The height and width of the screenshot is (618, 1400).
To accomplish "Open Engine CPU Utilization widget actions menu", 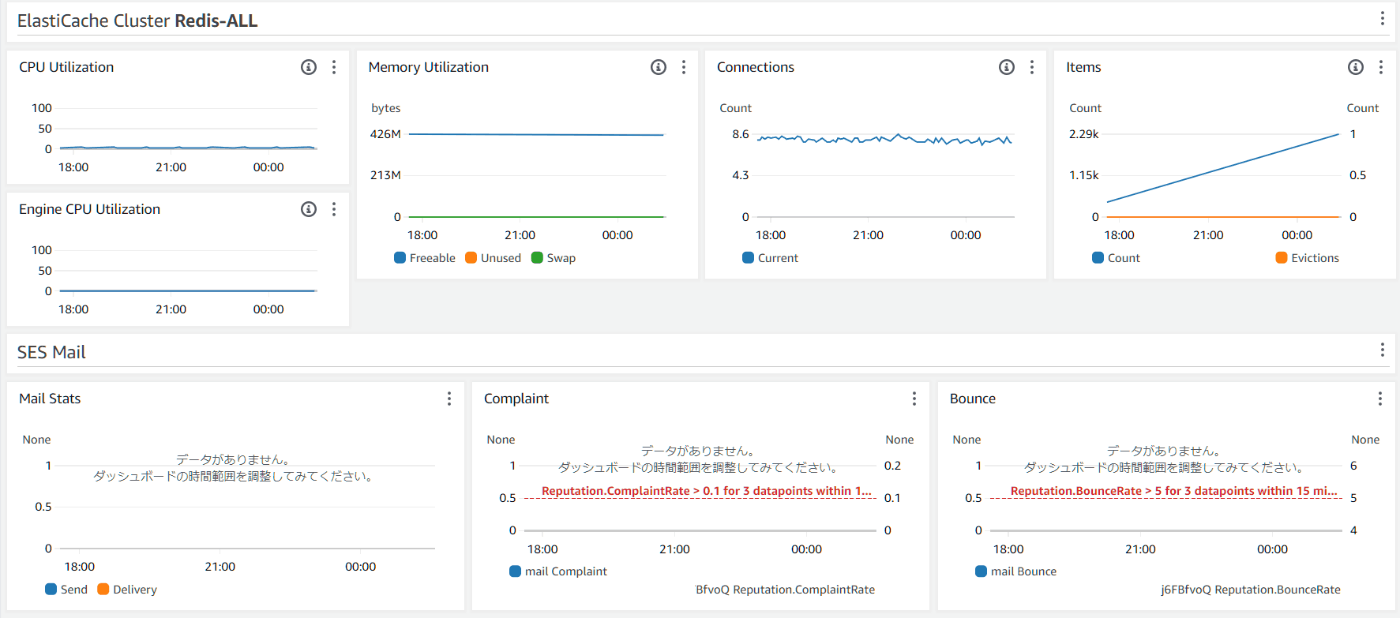I will point(334,209).
